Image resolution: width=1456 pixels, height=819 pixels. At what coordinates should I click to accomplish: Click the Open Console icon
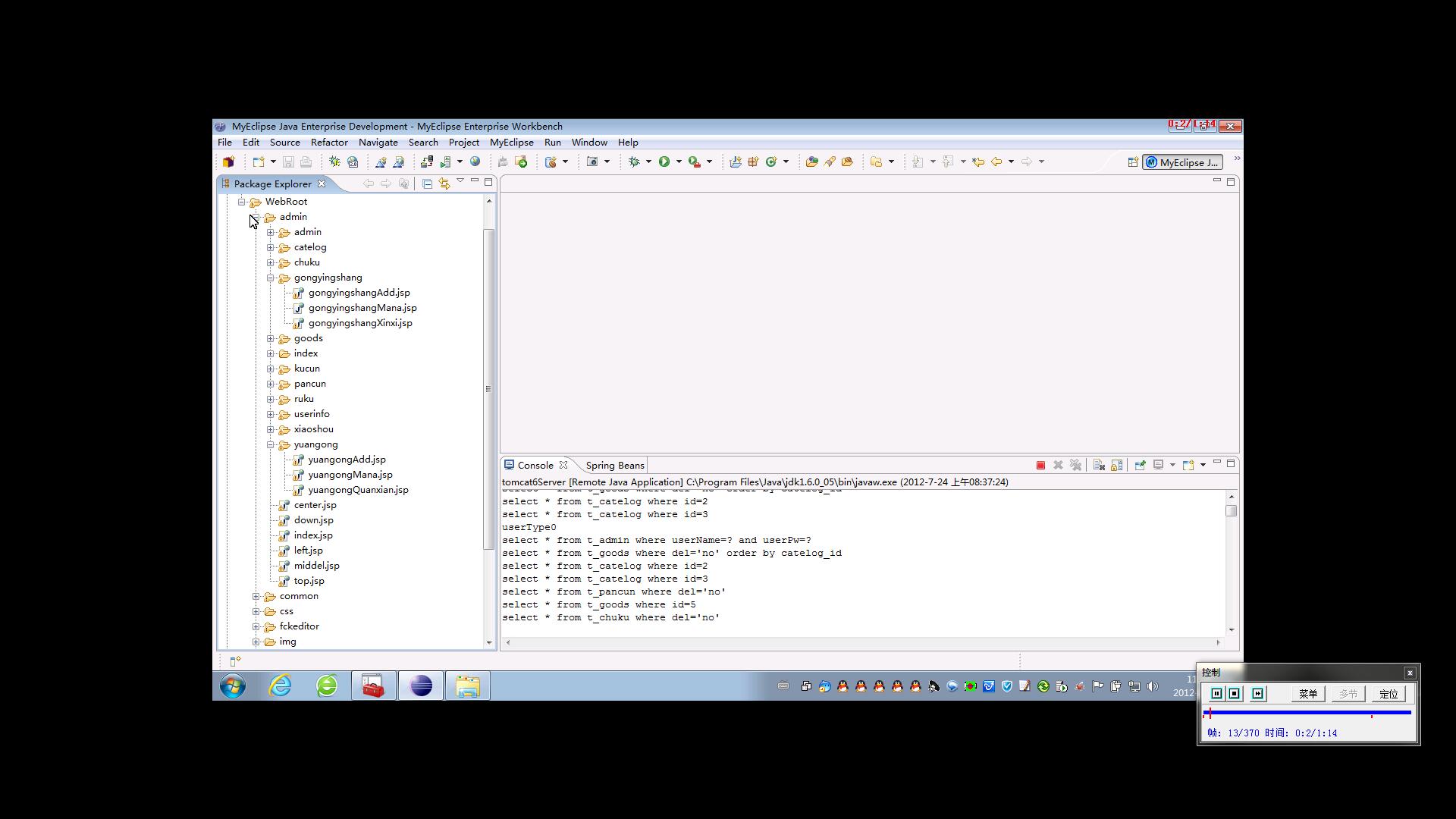1188,465
